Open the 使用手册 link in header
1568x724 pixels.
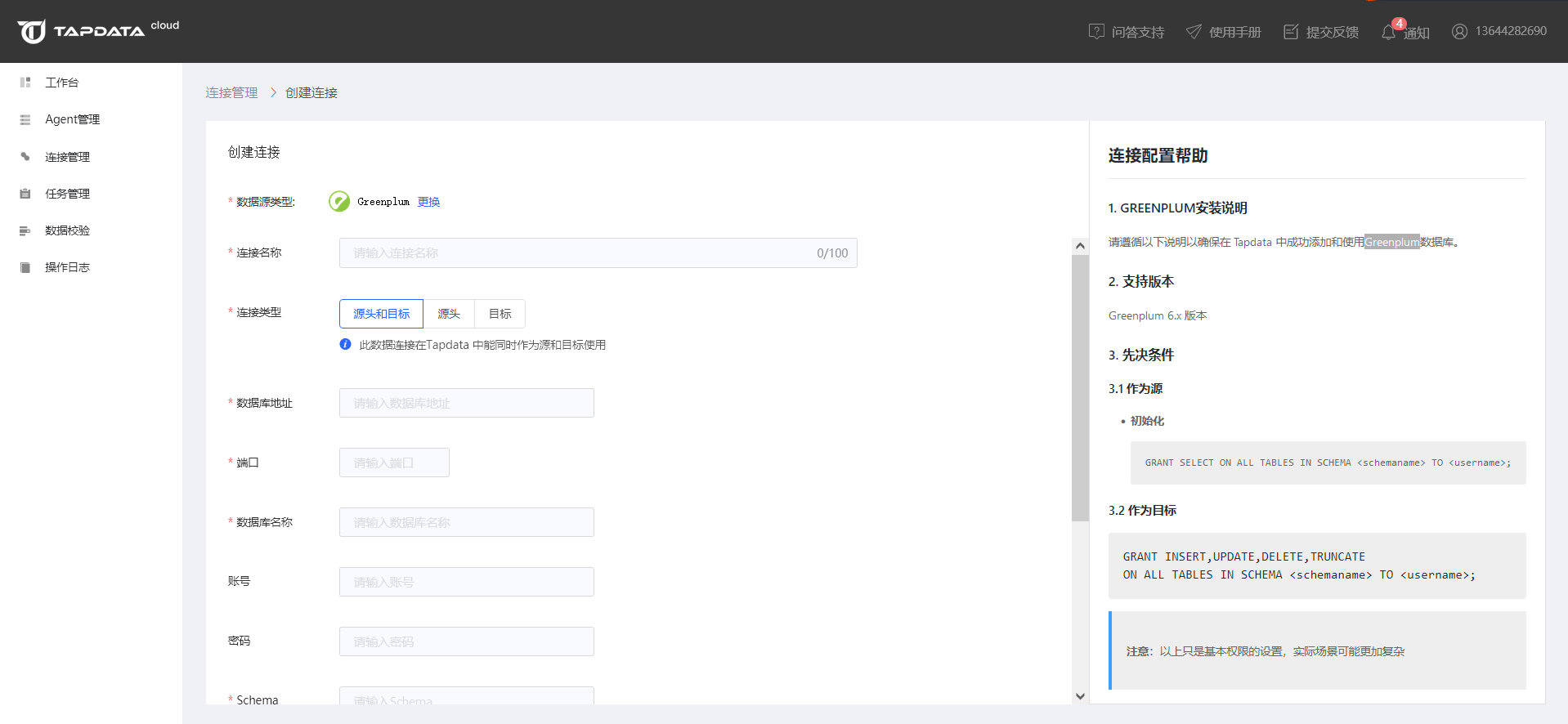coord(1234,32)
